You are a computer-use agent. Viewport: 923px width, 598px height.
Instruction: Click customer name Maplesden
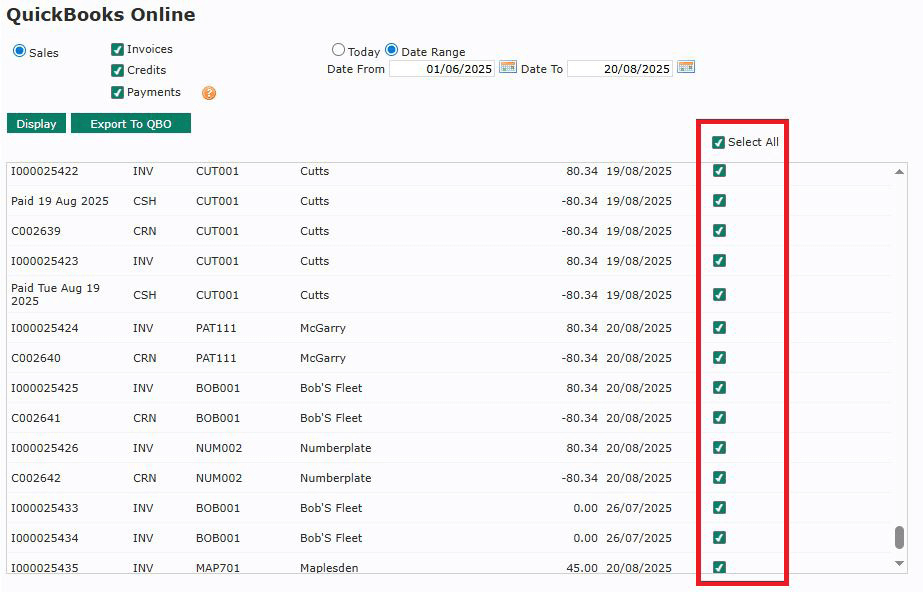329,568
